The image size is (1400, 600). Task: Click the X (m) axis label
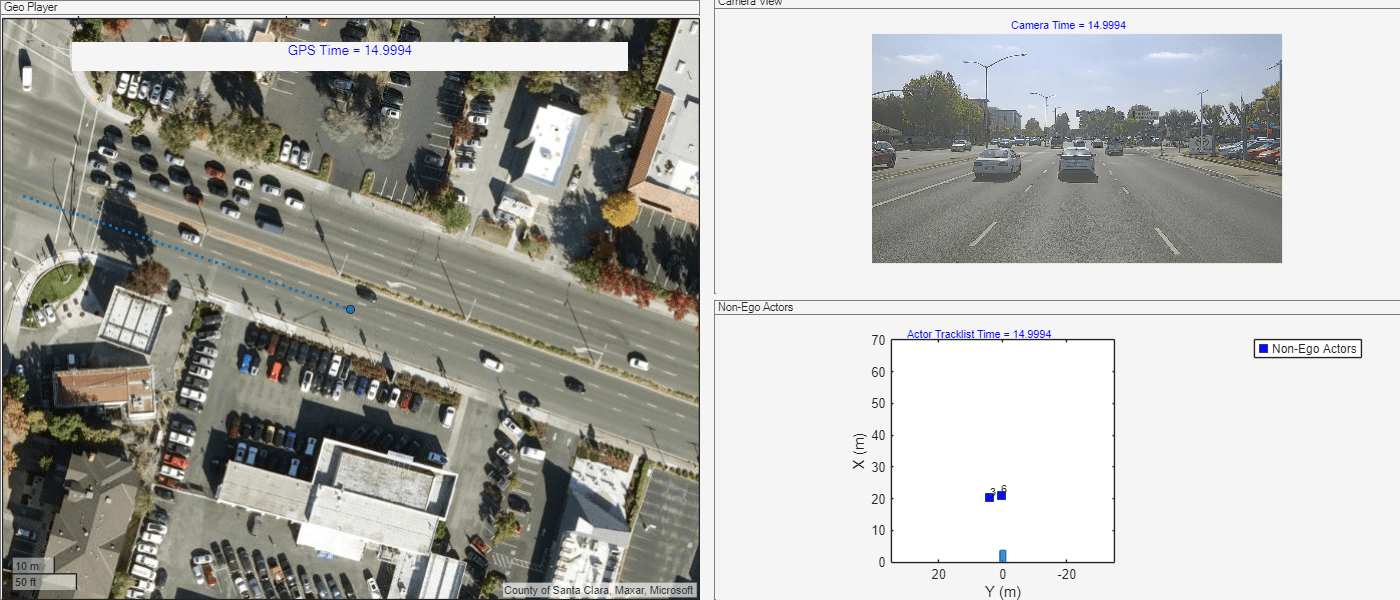coord(860,451)
